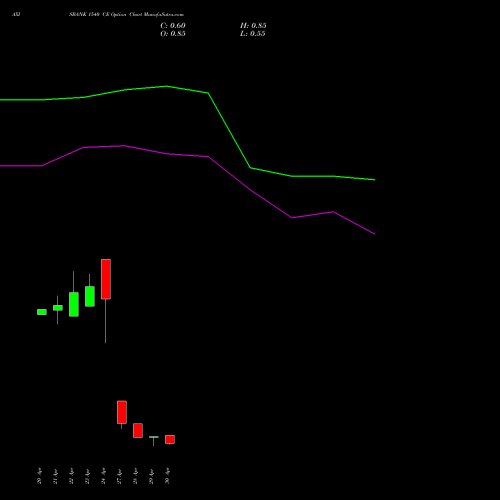Click the '30 Apr' date axis label

pyautogui.click(x=167, y=476)
